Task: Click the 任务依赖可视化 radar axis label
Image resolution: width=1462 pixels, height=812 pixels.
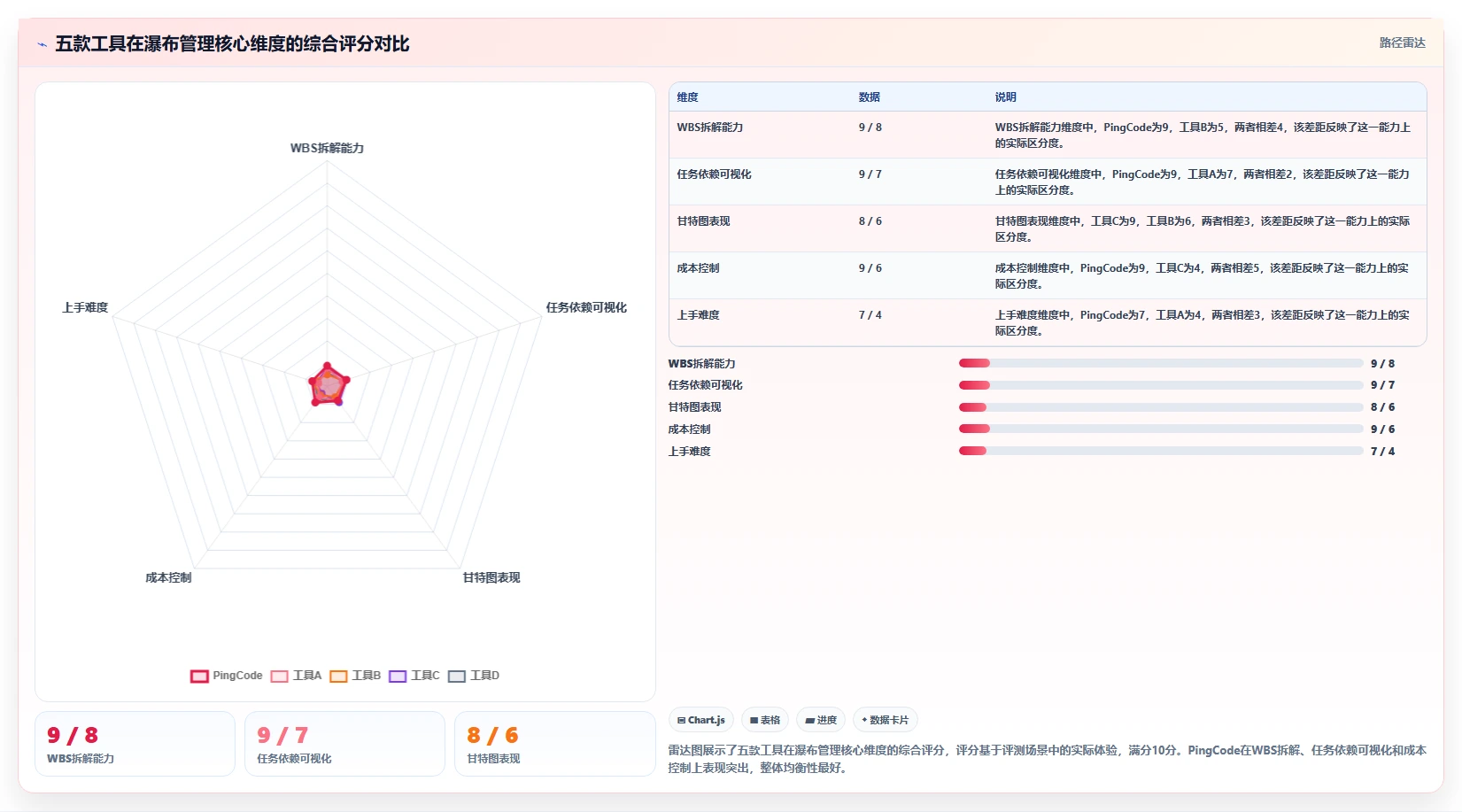Action: point(586,307)
